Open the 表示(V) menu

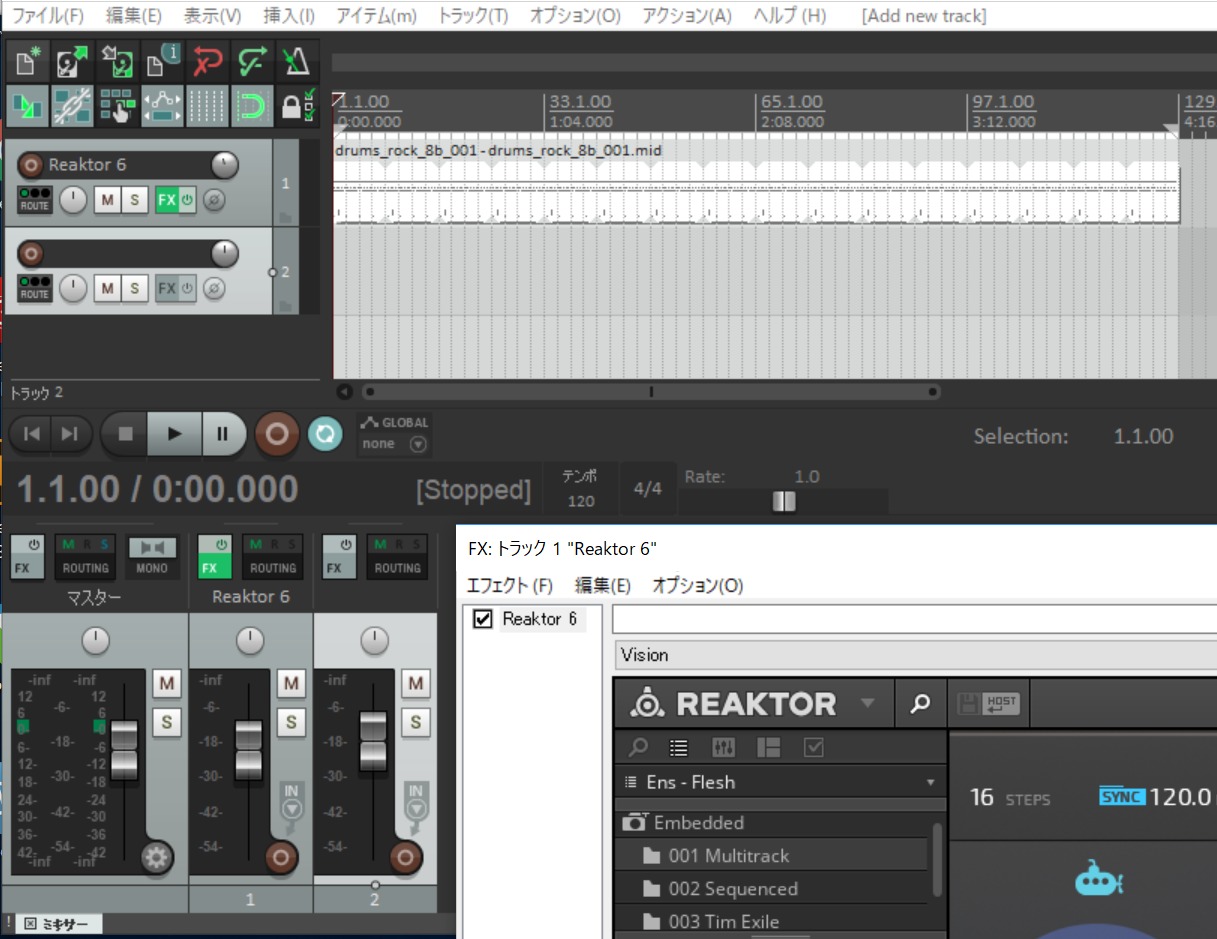pos(212,16)
